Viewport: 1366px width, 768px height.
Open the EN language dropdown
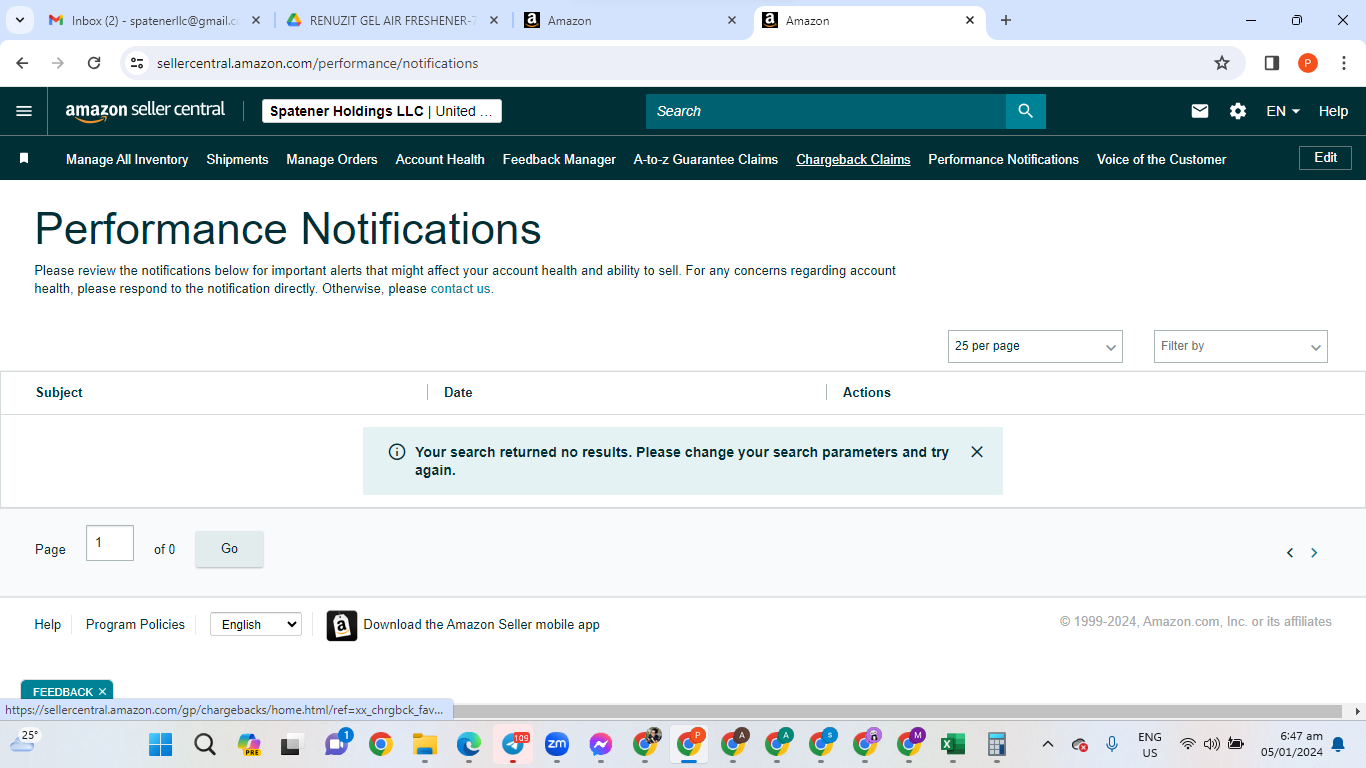pyautogui.click(x=1283, y=111)
